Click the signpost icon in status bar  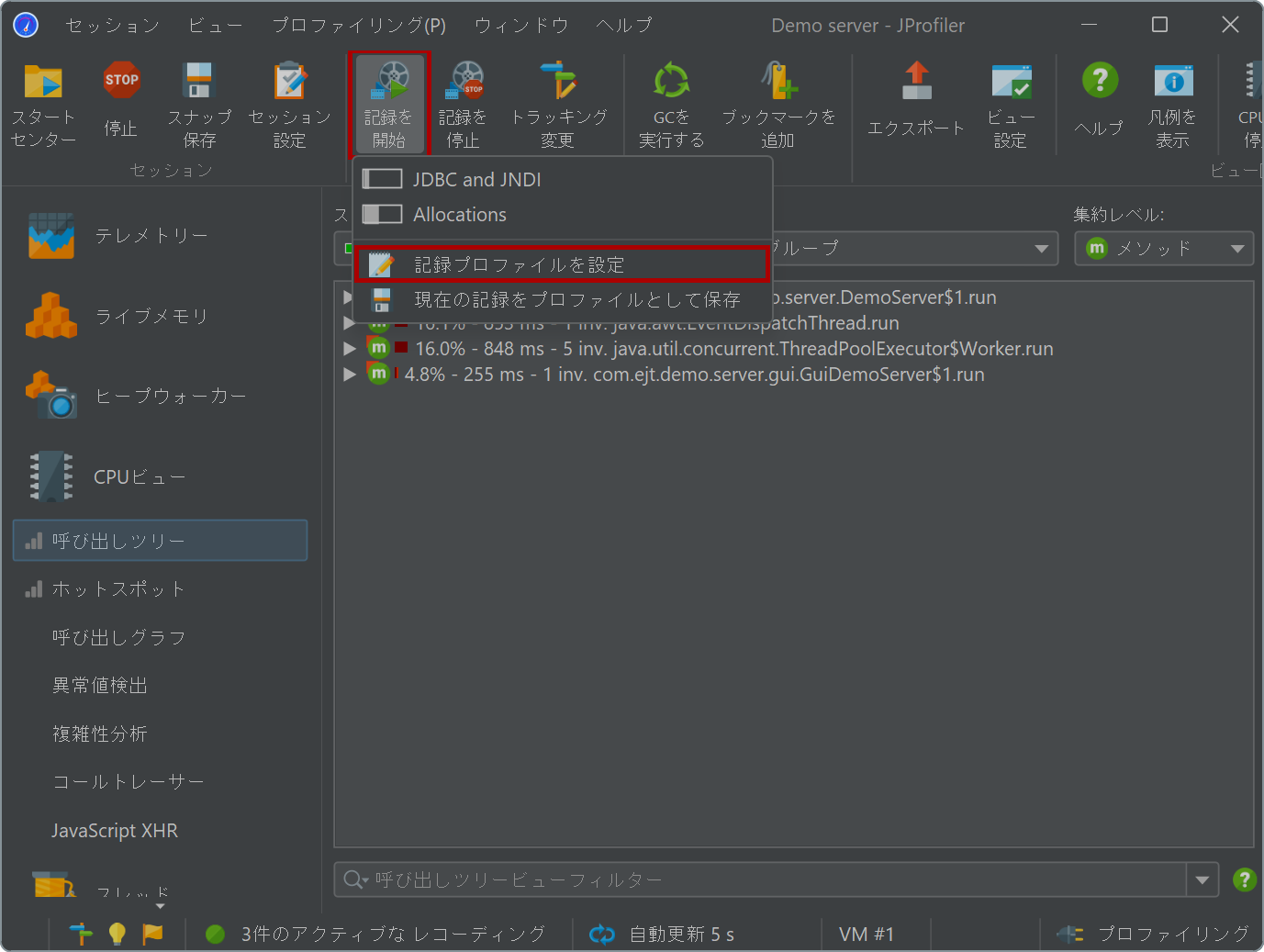click(81, 934)
